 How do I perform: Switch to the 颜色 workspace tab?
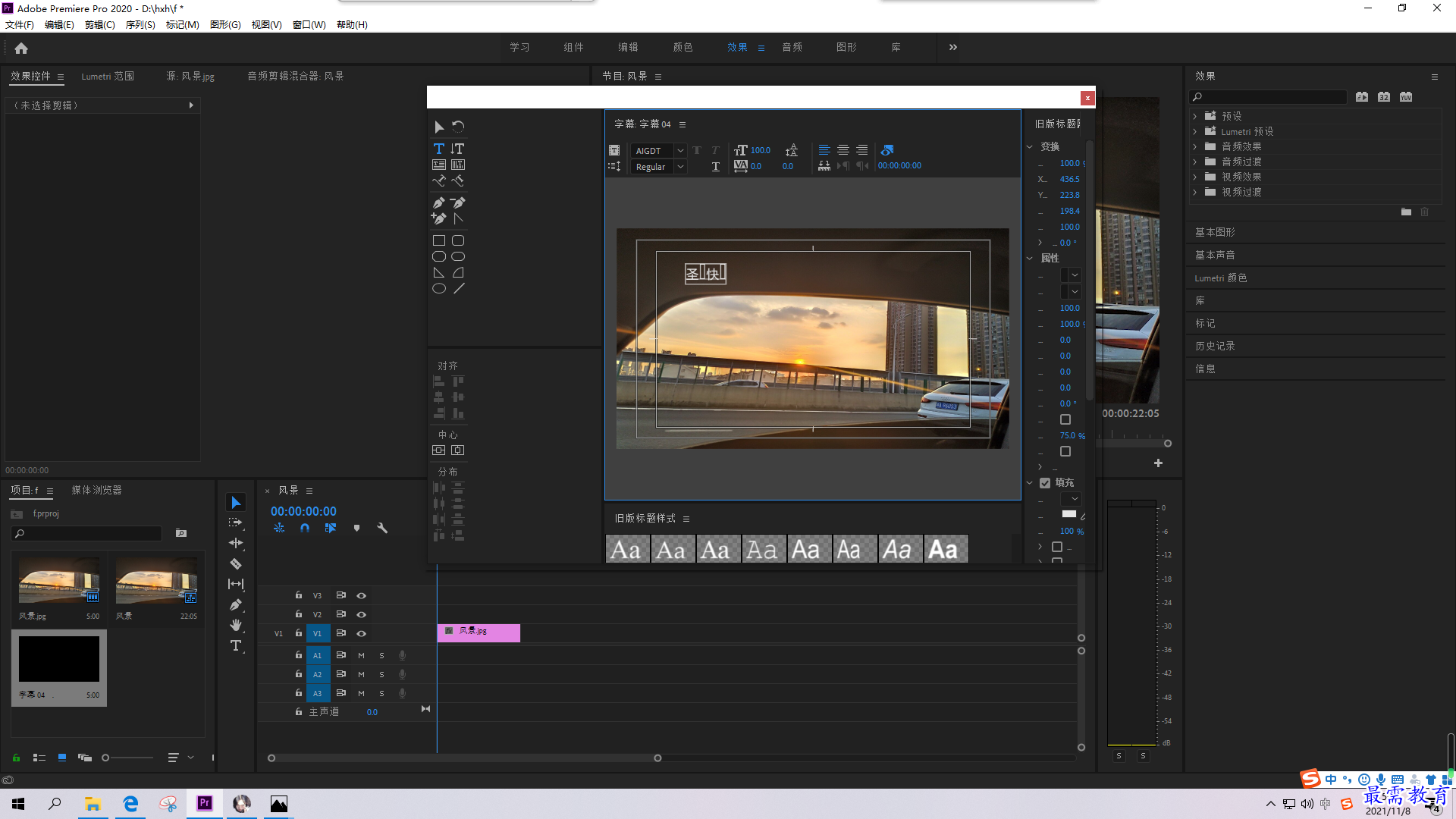tap(682, 47)
